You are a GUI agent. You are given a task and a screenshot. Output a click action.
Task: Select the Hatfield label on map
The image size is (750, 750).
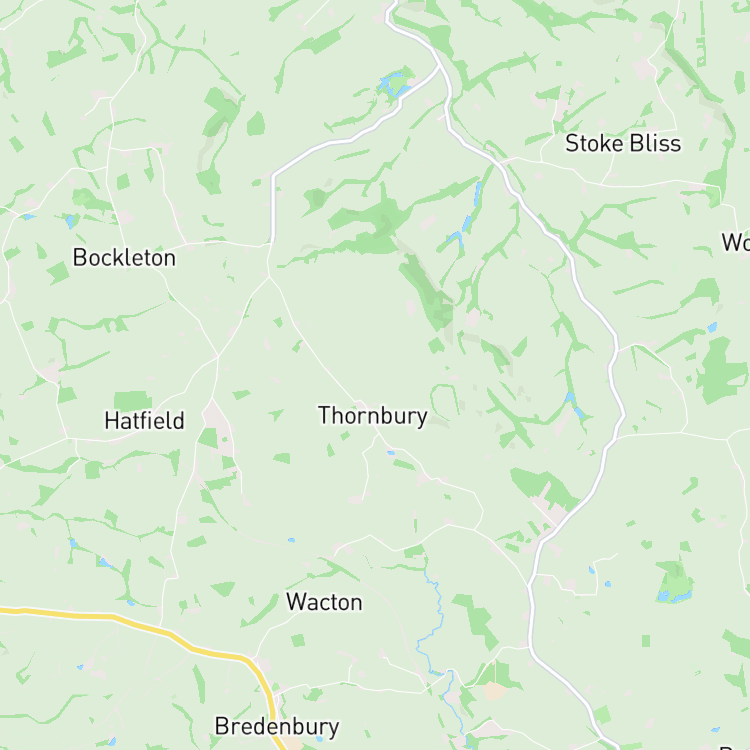pyautogui.click(x=144, y=421)
